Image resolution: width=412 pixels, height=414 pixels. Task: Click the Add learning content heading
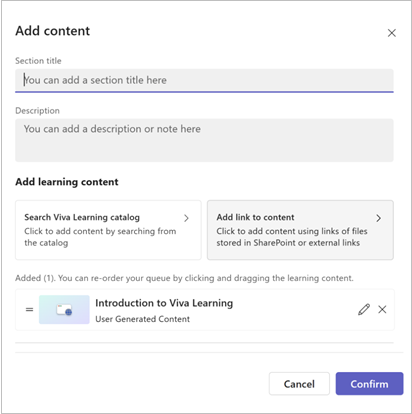pos(67,182)
